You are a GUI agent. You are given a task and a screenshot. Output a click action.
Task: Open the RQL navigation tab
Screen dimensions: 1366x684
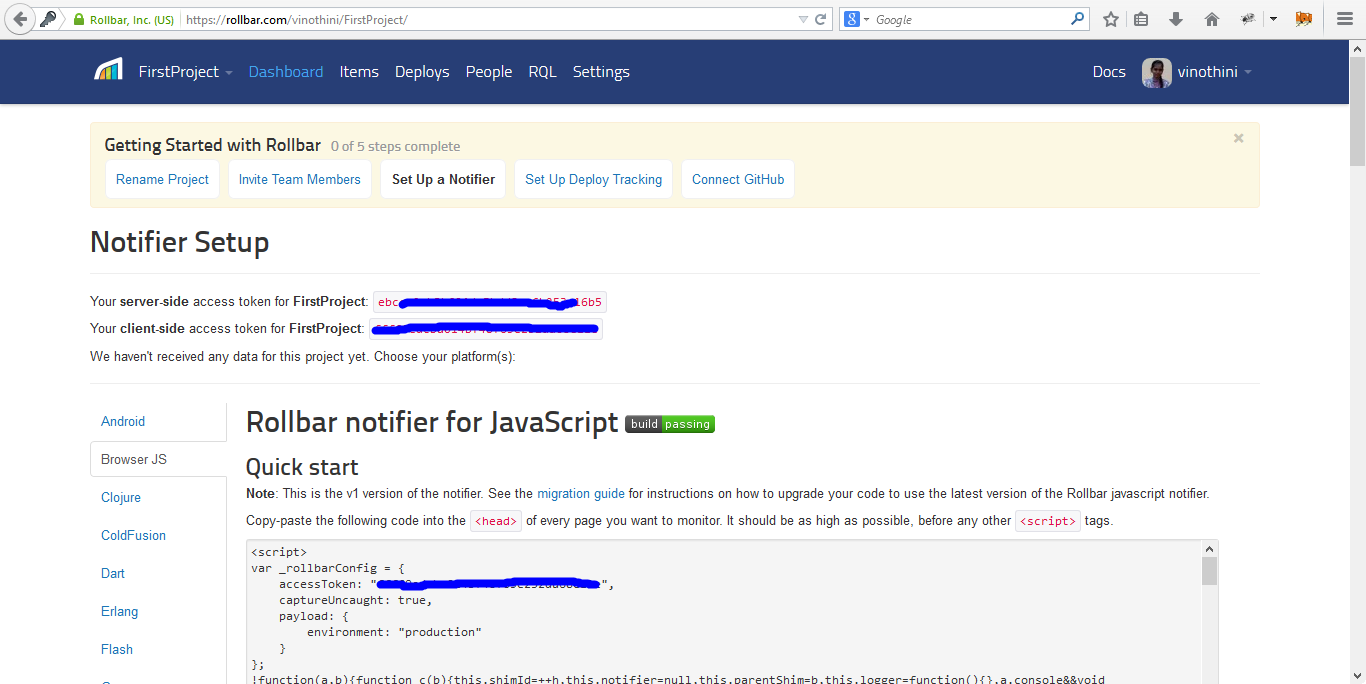(542, 72)
